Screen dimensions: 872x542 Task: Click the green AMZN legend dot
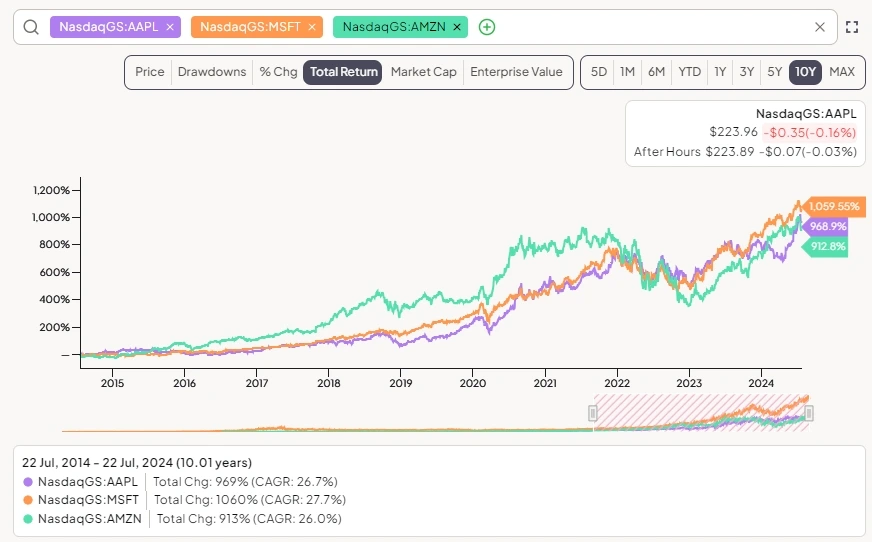point(28,519)
